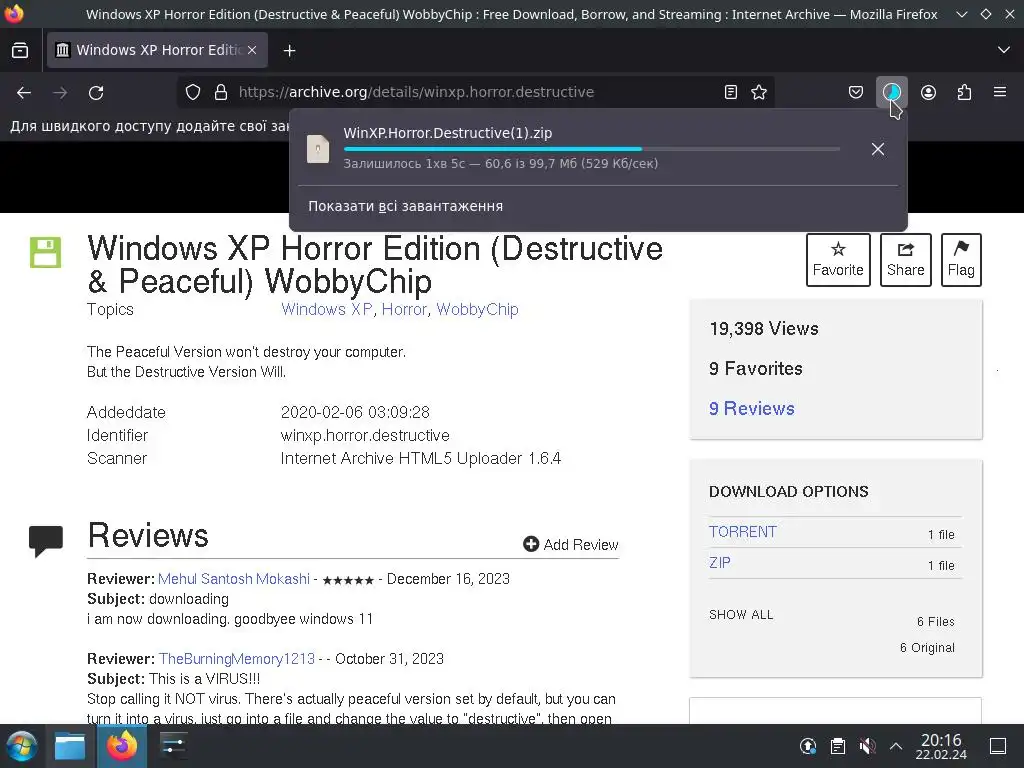
Task: Open the 9 Reviews link
Action: pyautogui.click(x=752, y=409)
